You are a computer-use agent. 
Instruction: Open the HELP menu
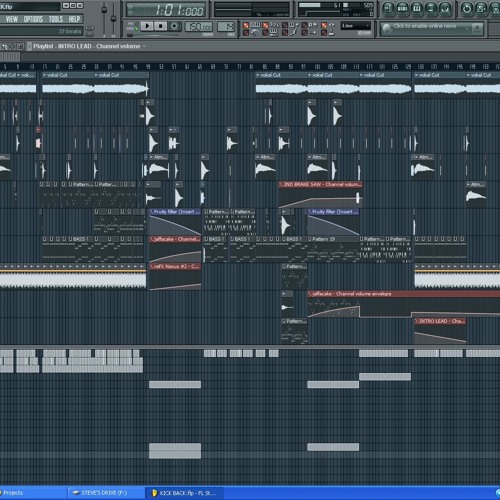point(74,19)
